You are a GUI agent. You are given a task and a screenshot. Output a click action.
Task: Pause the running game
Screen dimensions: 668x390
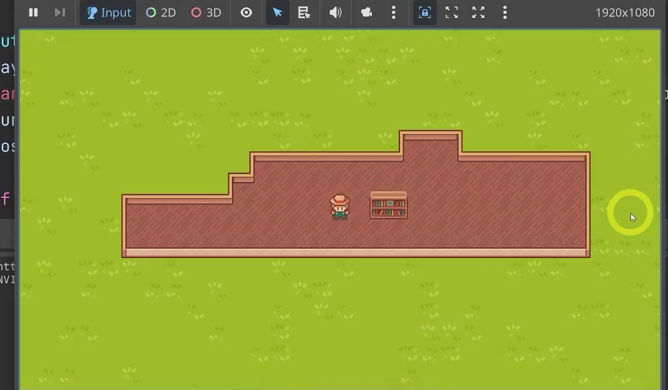[x=33, y=12]
